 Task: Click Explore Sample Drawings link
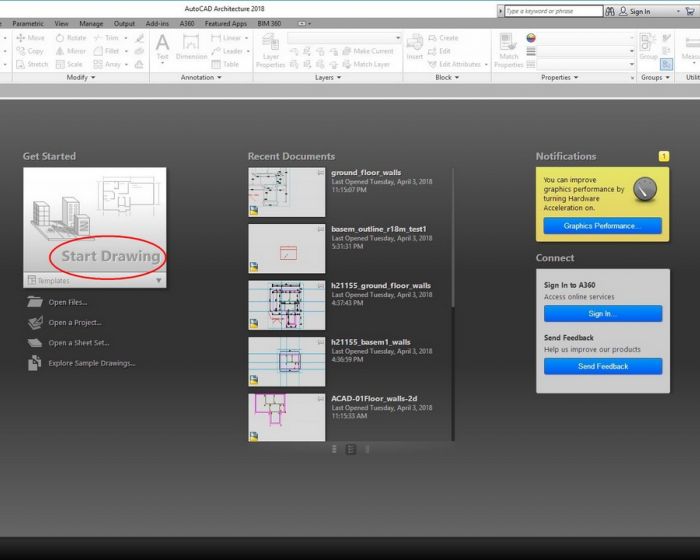[x=92, y=363]
